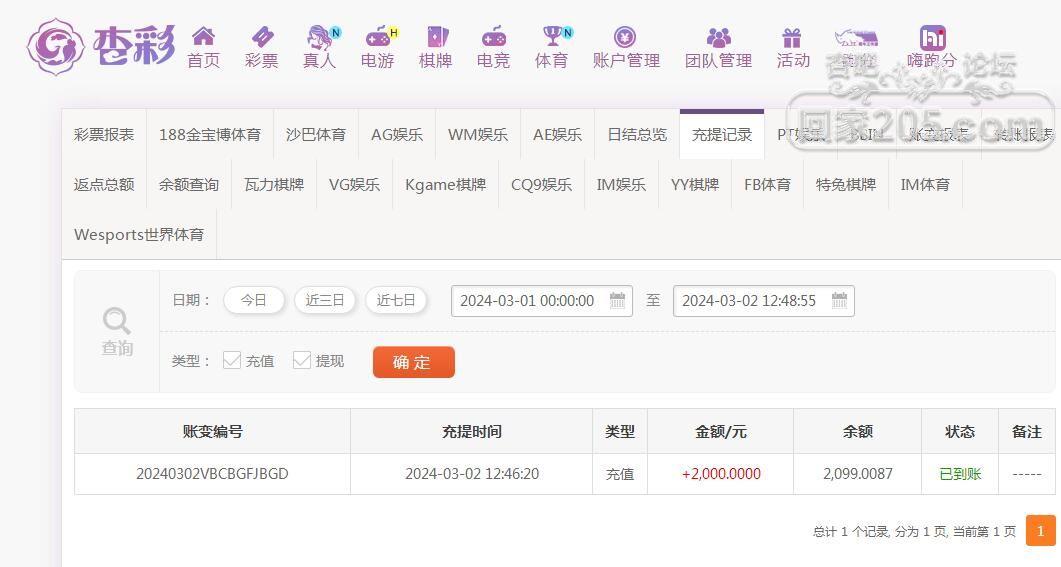
Task: Open the 真人 live dealer icon
Action: point(320,37)
